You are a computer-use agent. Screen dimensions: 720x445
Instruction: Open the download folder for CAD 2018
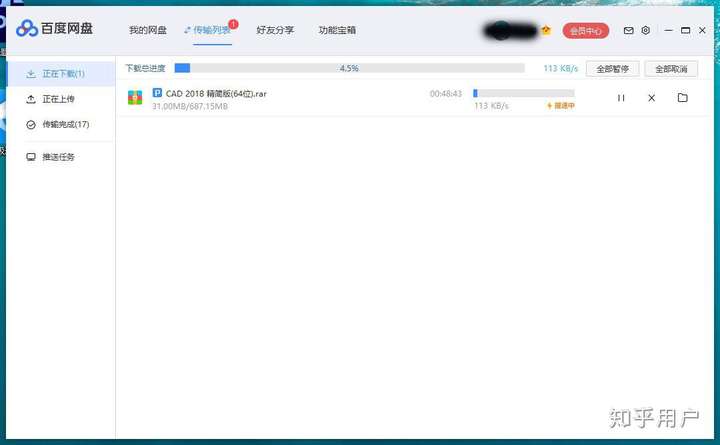(682, 97)
